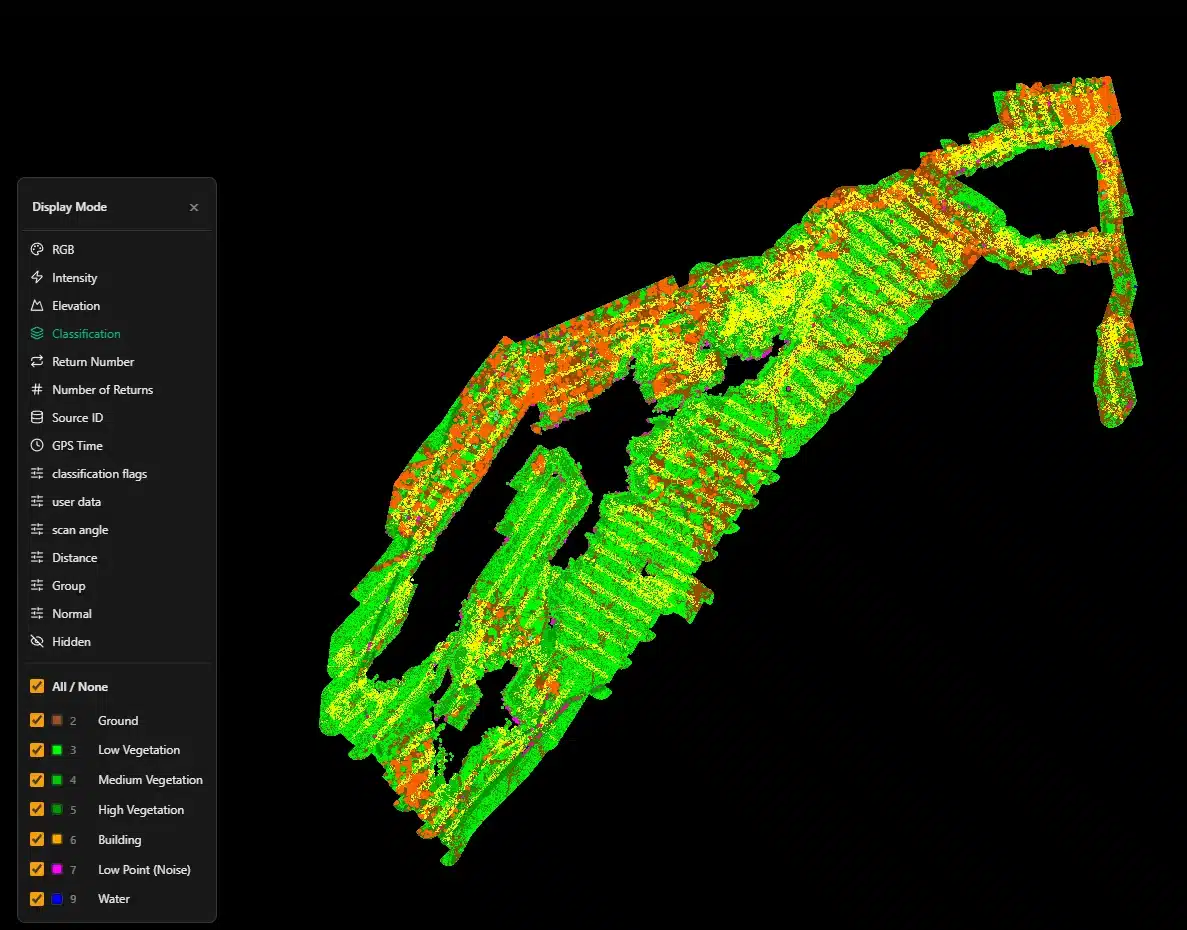Click the dark green High Vegetation swatch
Screen dimensions: 1187x930
point(57,809)
